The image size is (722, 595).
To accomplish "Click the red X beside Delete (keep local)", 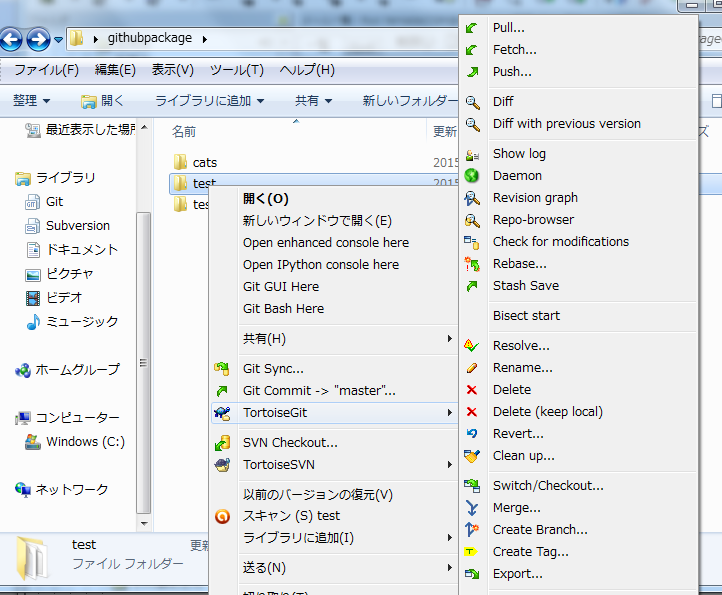I will [472, 412].
